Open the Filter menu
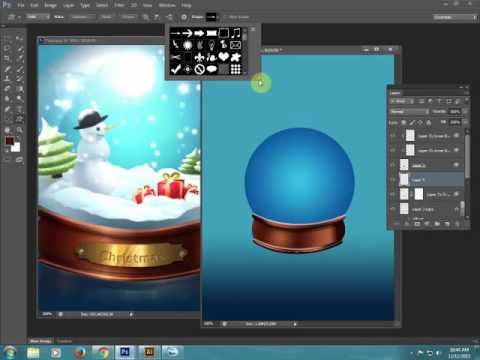 [x=119, y=5]
